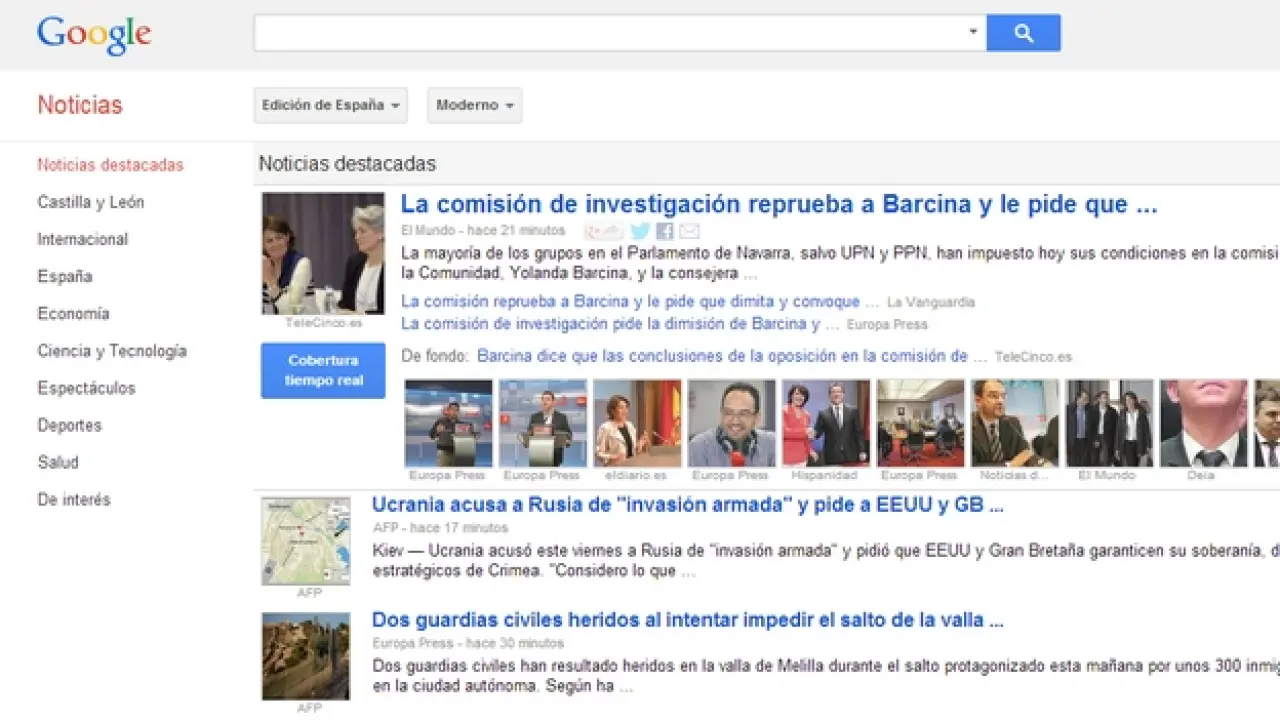Image resolution: width=1280 pixels, height=720 pixels.
Task: Open the Moderno layout dropdown
Action: click(x=474, y=105)
